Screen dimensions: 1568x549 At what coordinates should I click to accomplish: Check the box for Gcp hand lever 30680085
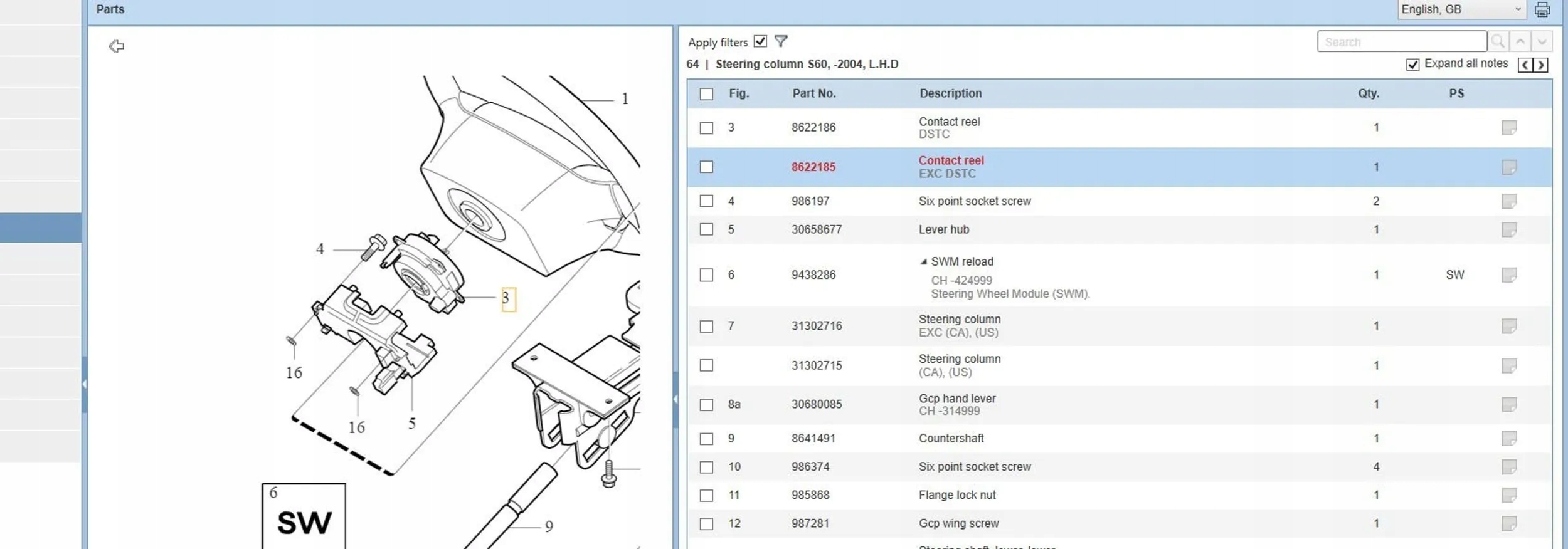[x=706, y=405]
